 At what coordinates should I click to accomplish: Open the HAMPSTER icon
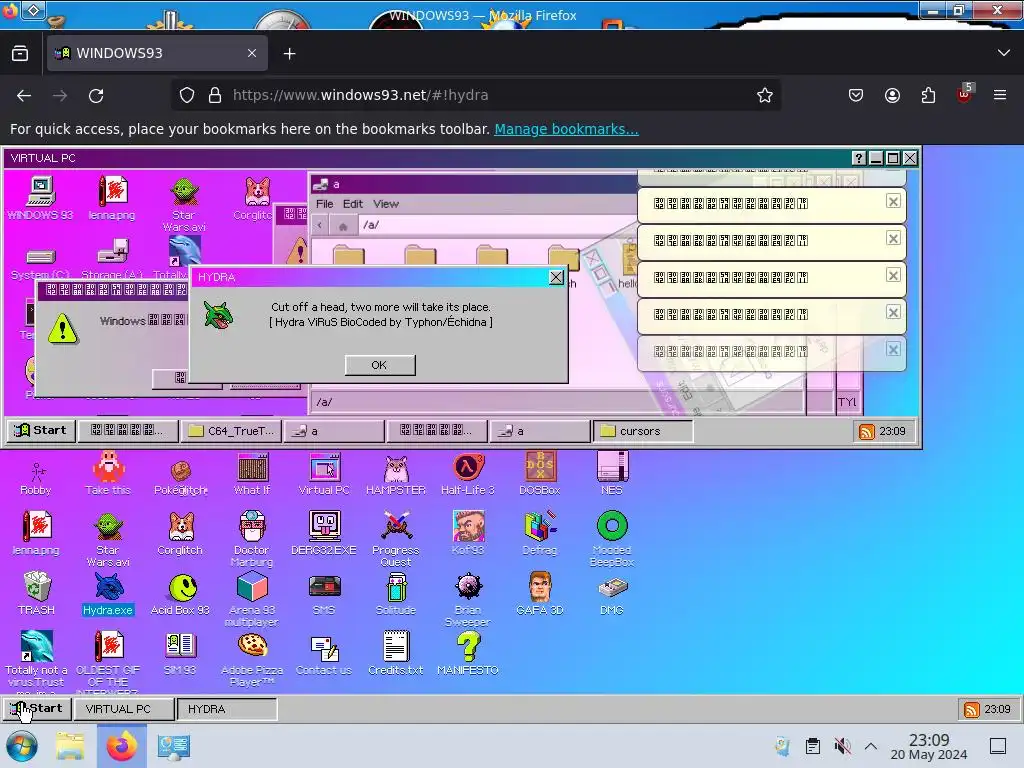[396, 474]
